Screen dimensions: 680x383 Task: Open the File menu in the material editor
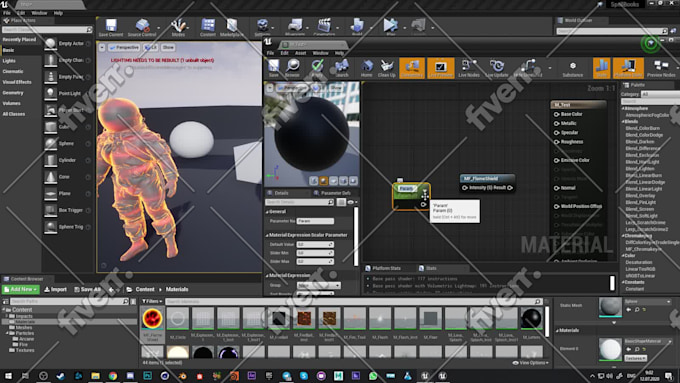tap(270, 53)
